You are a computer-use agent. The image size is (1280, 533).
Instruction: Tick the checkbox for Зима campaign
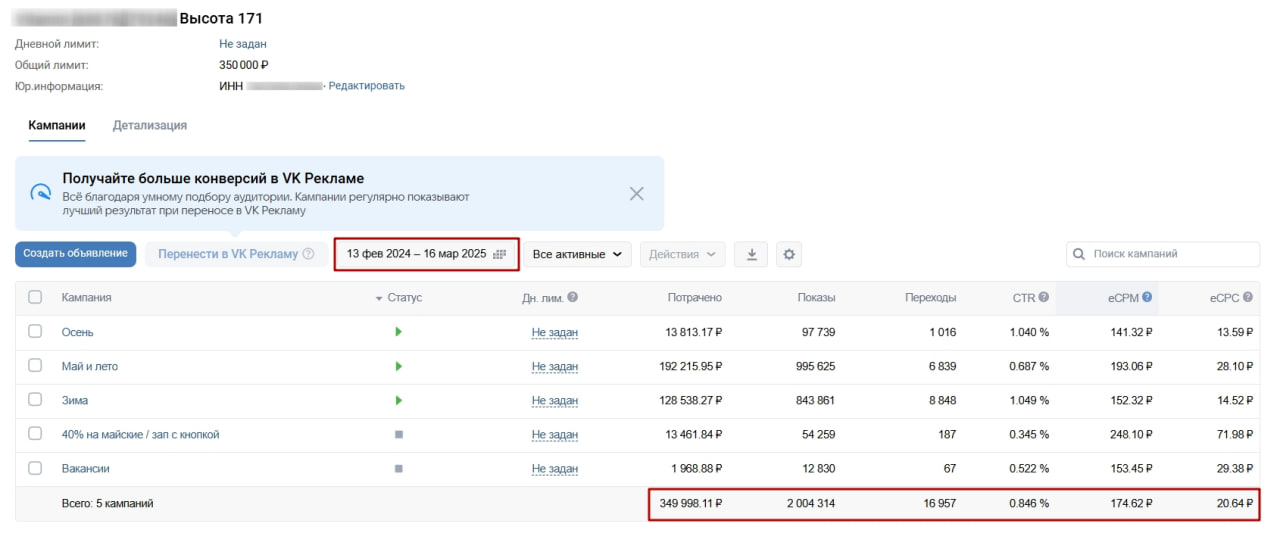point(35,400)
